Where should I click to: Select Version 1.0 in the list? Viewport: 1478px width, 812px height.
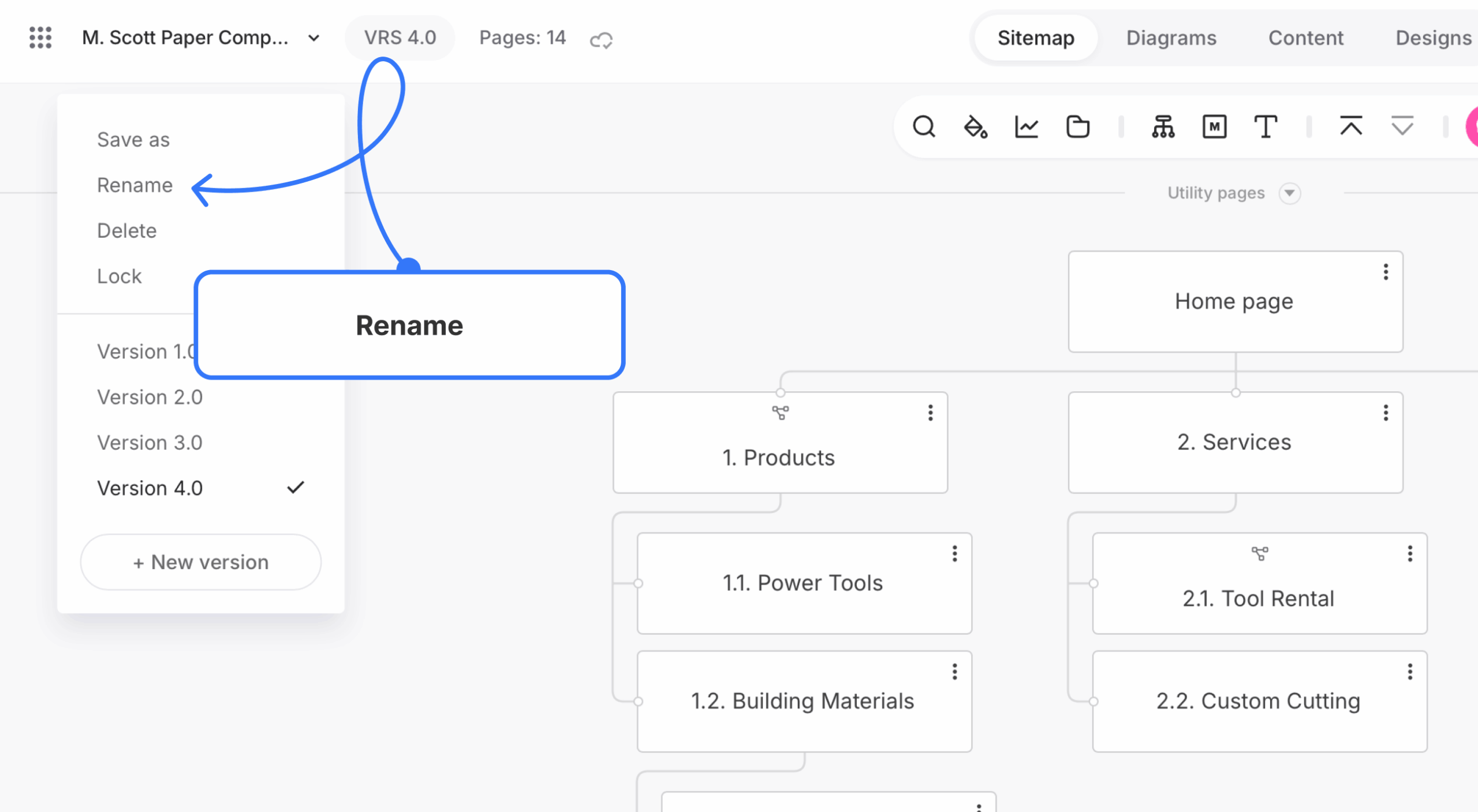[x=145, y=351]
